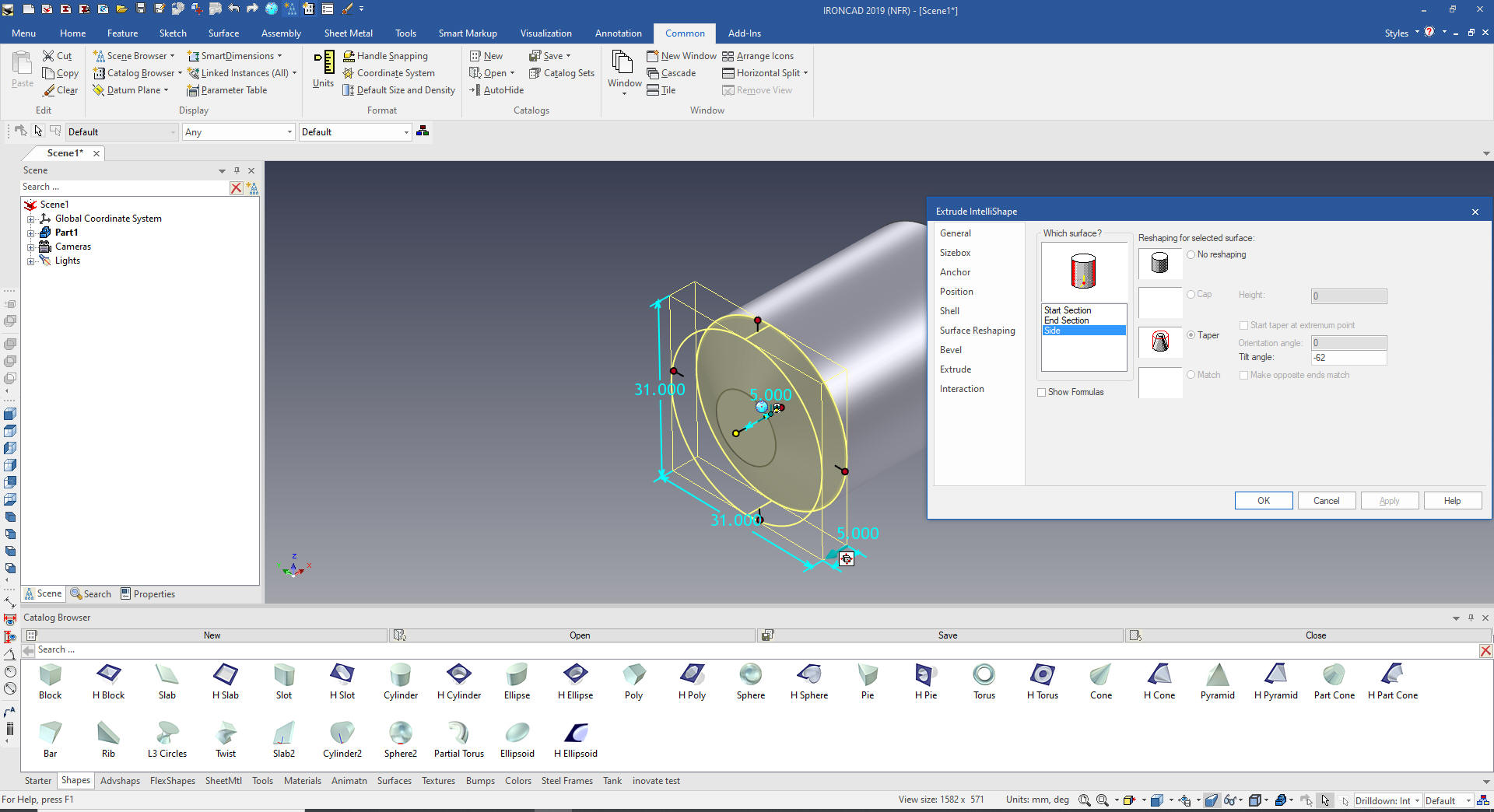
Task: Switch to the Advshaps catalog tab
Action: [120, 781]
